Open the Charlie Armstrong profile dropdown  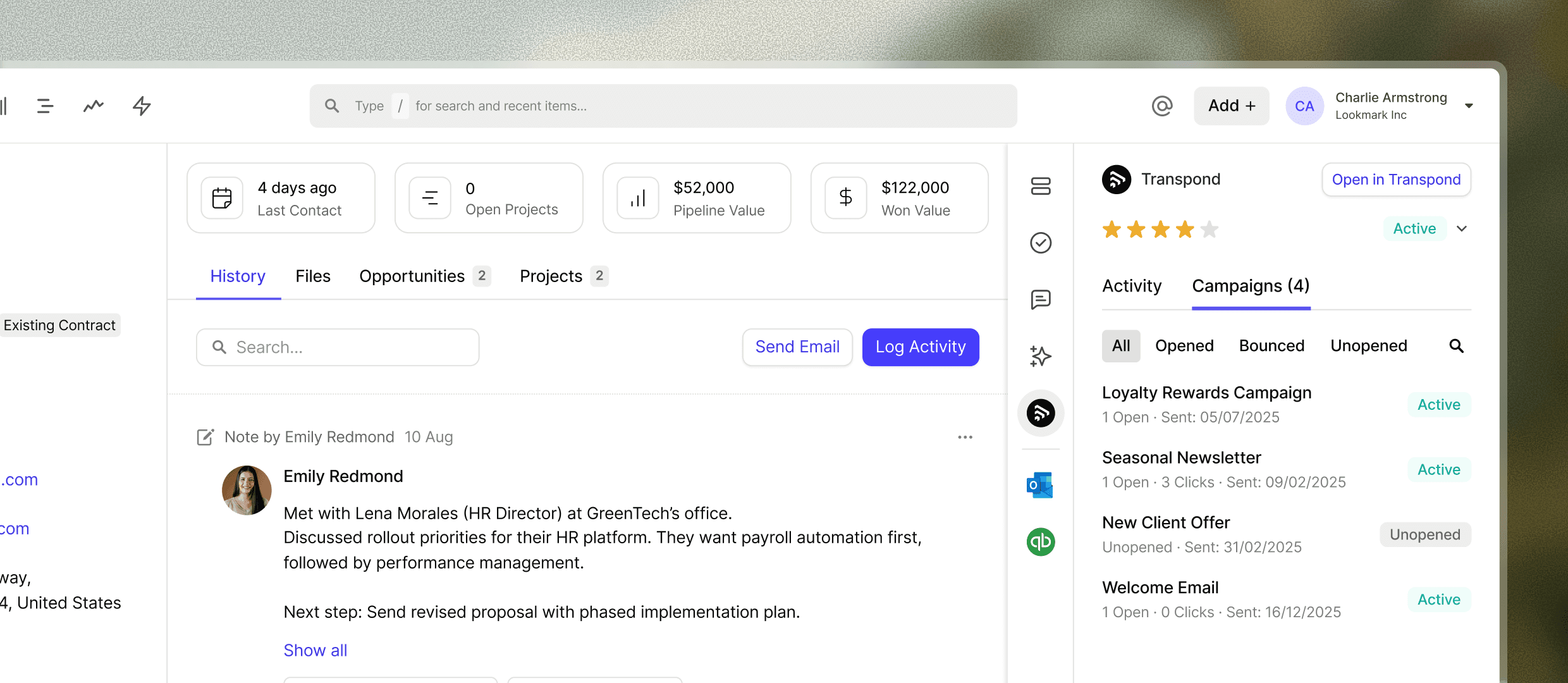pyautogui.click(x=1469, y=106)
